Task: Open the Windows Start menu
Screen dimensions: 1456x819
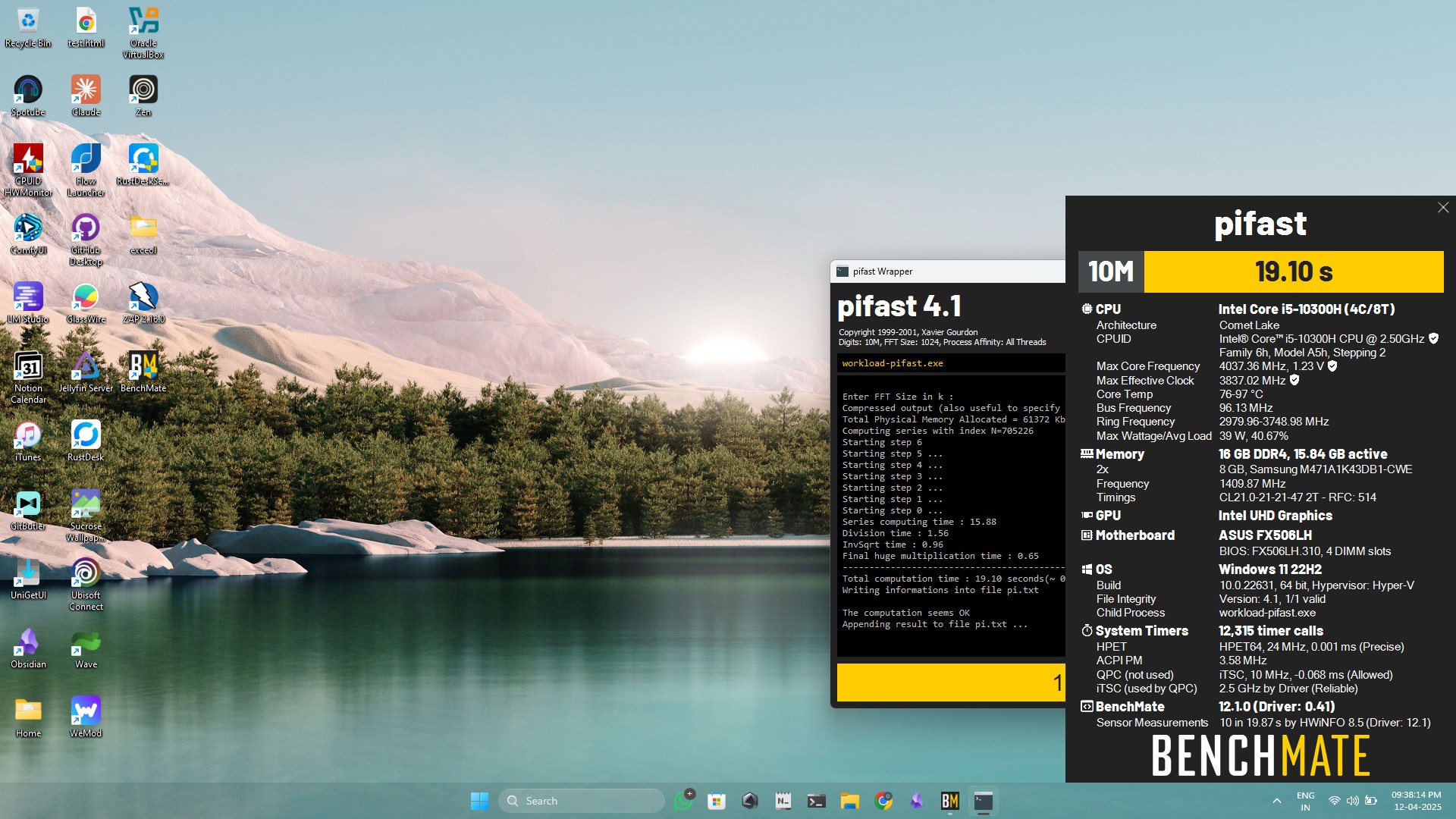Action: pyautogui.click(x=479, y=801)
